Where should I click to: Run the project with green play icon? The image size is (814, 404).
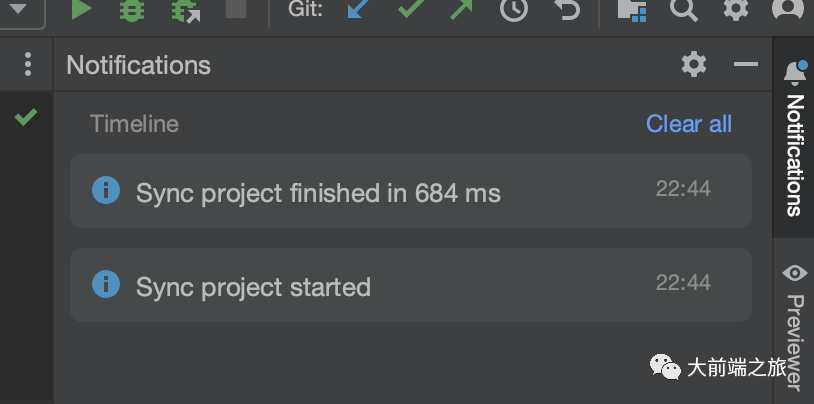[81, 9]
